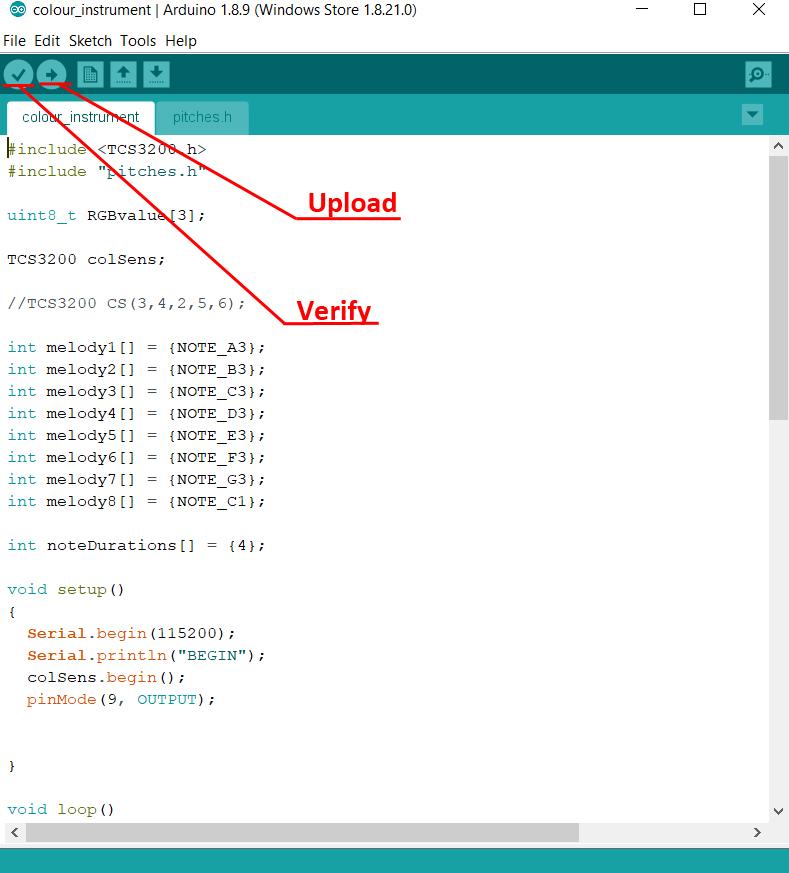Click the 'void setup()' line
Screen dimensions: 789x873
66,590
